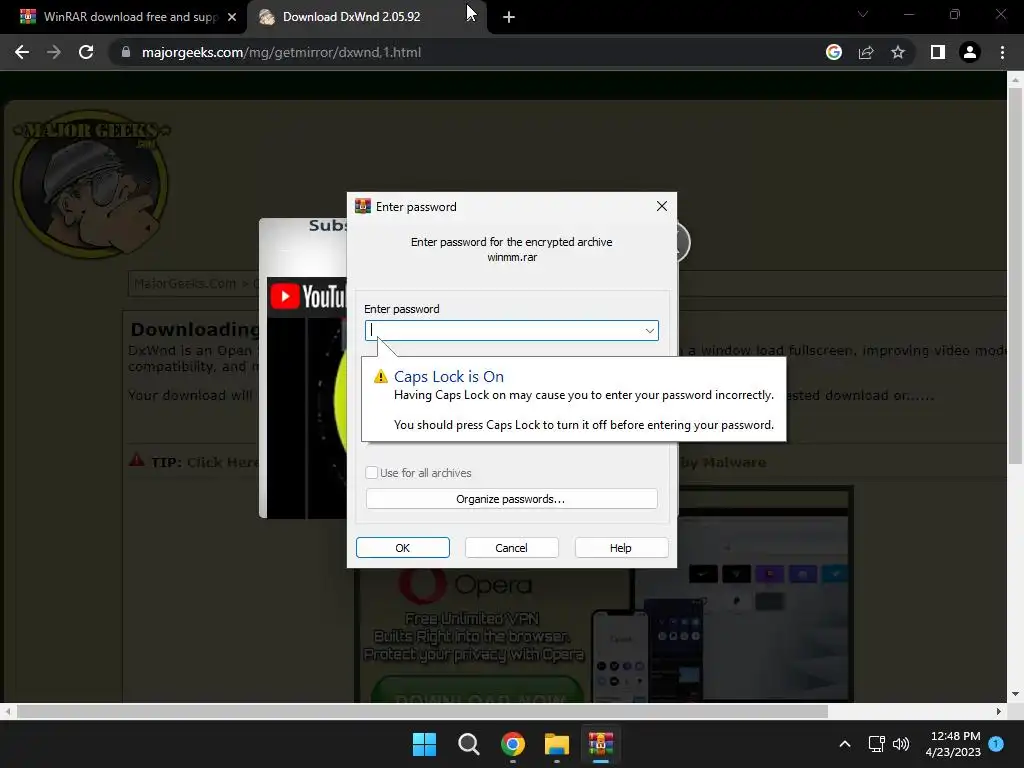Click the Chrome icon in the taskbar
Screen dimensions: 1024x768
tap(513, 744)
